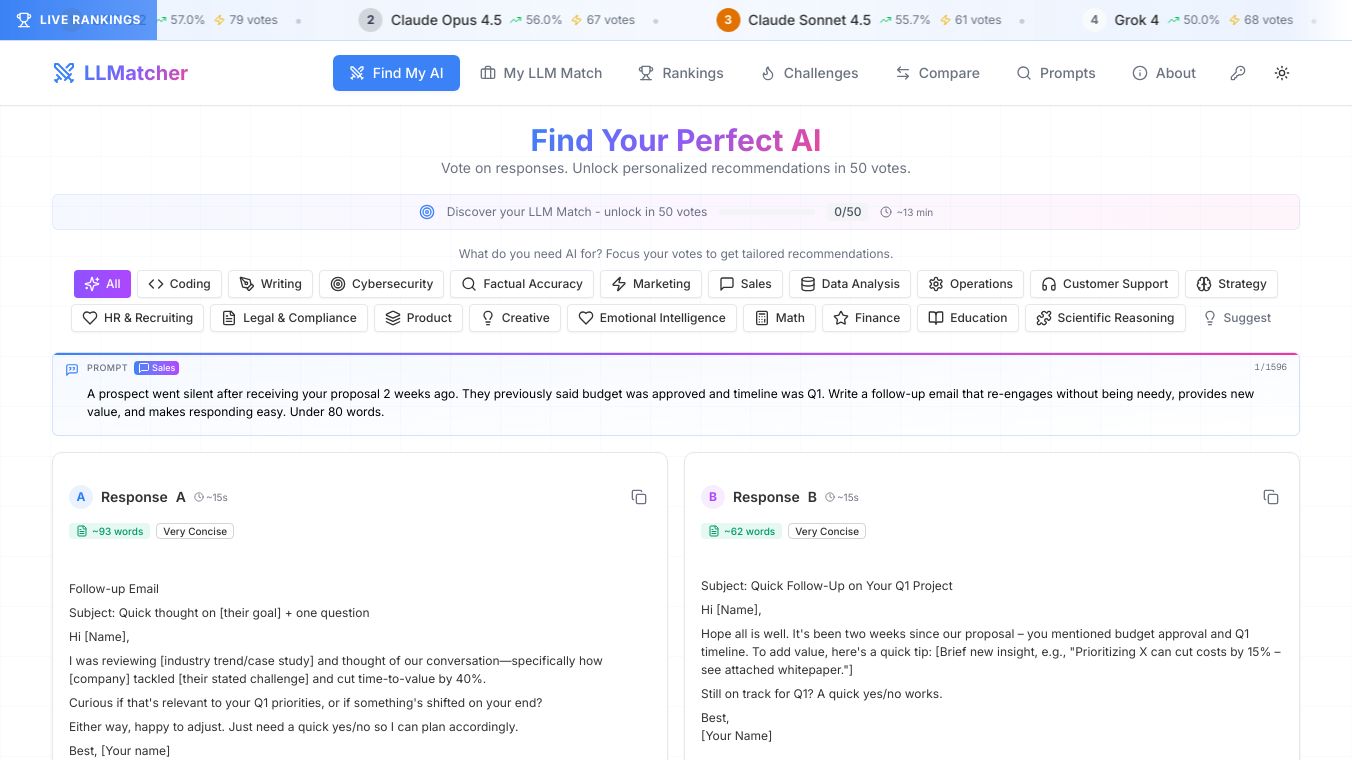The height and width of the screenshot is (760, 1352).
Task: Click Claude Opus 4.5 in the ticker
Action: (445, 20)
